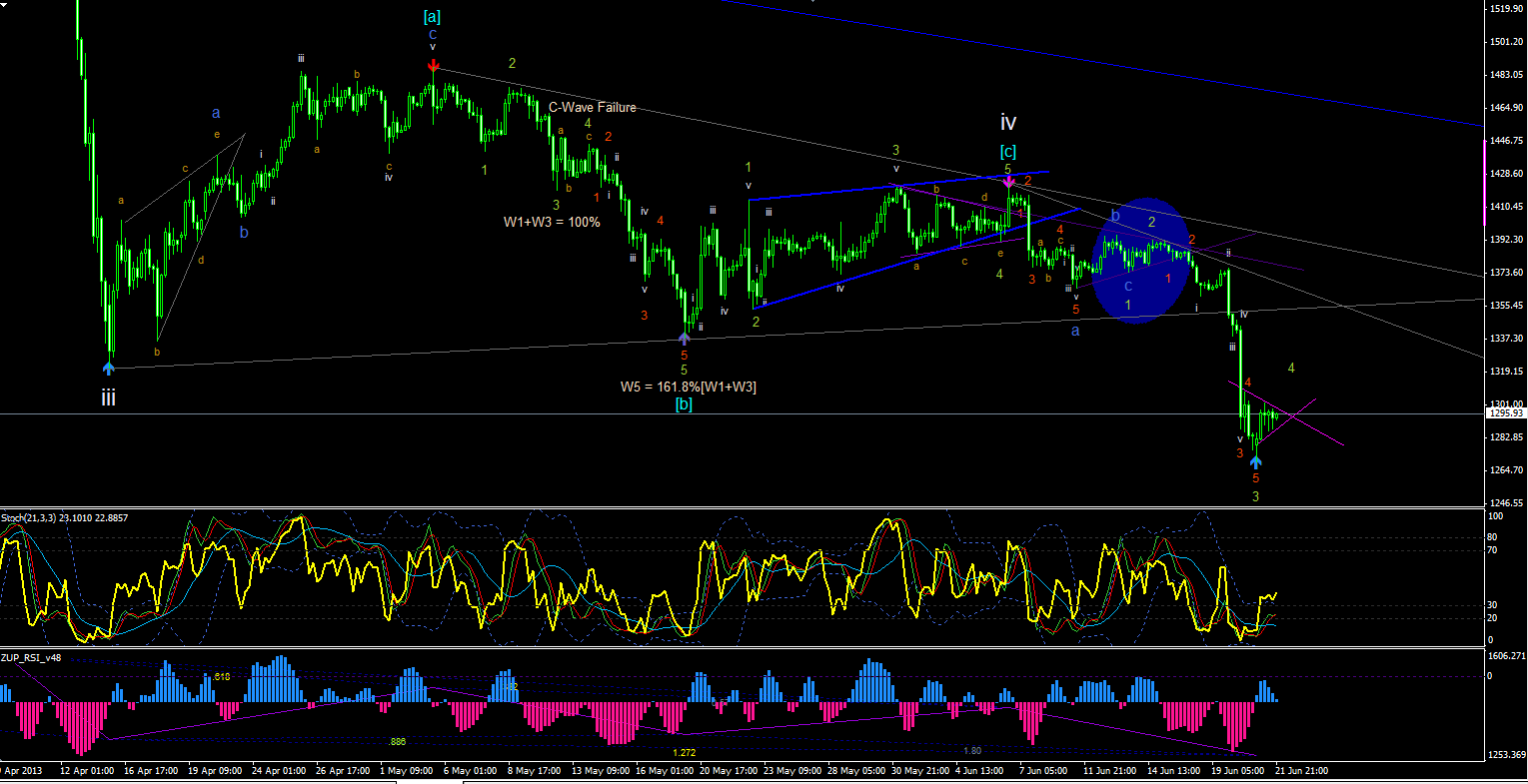
Task: Click the "20 May 17:00" time label
Action: pos(727,771)
